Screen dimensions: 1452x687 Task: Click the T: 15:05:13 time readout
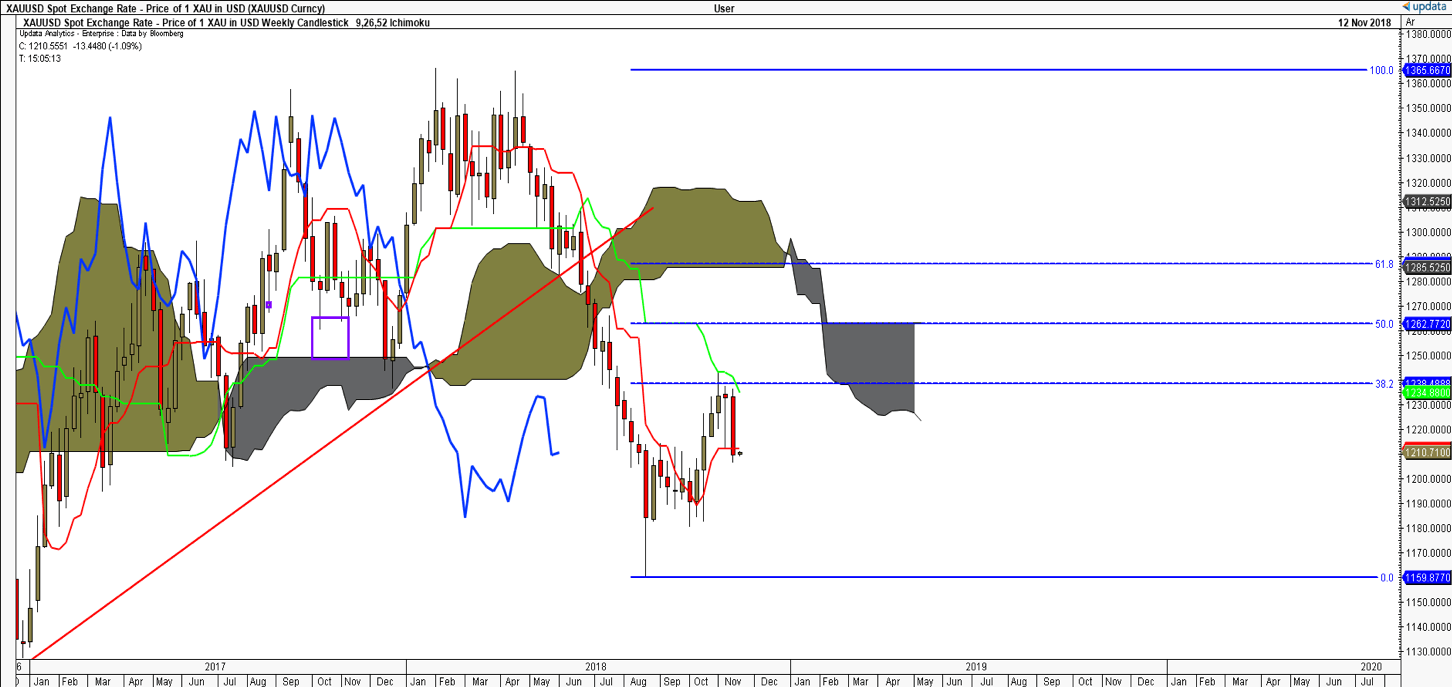click(40, 58)
